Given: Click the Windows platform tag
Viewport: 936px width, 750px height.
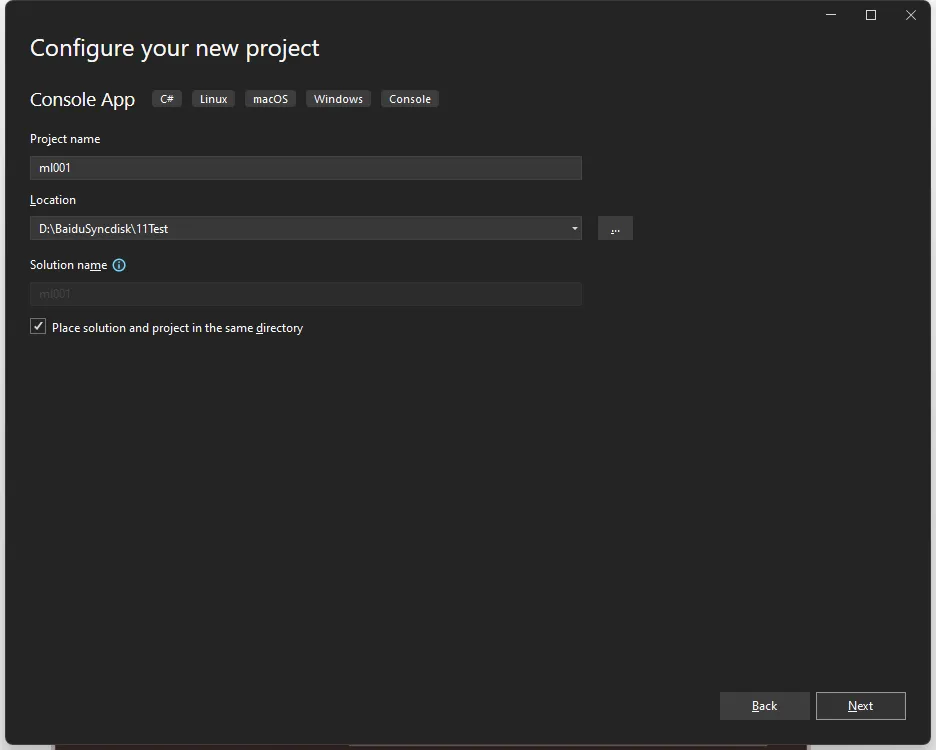Looking at the screenshot, I should [338, 99].
